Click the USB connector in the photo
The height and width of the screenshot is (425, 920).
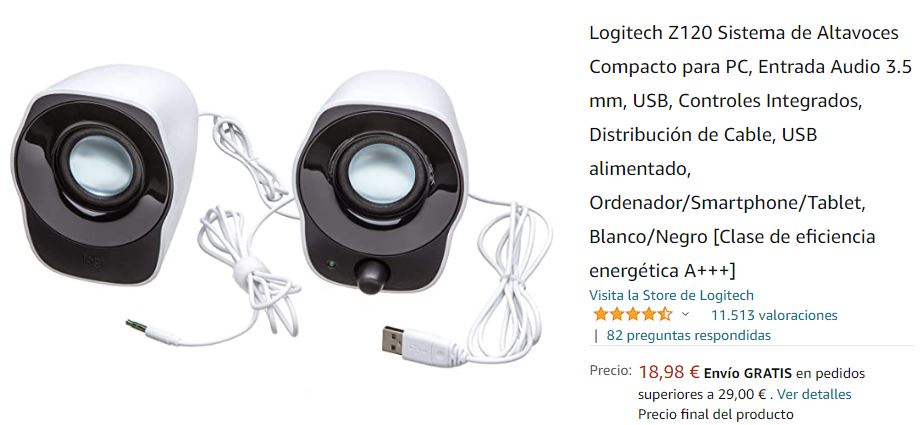point(395,340)
